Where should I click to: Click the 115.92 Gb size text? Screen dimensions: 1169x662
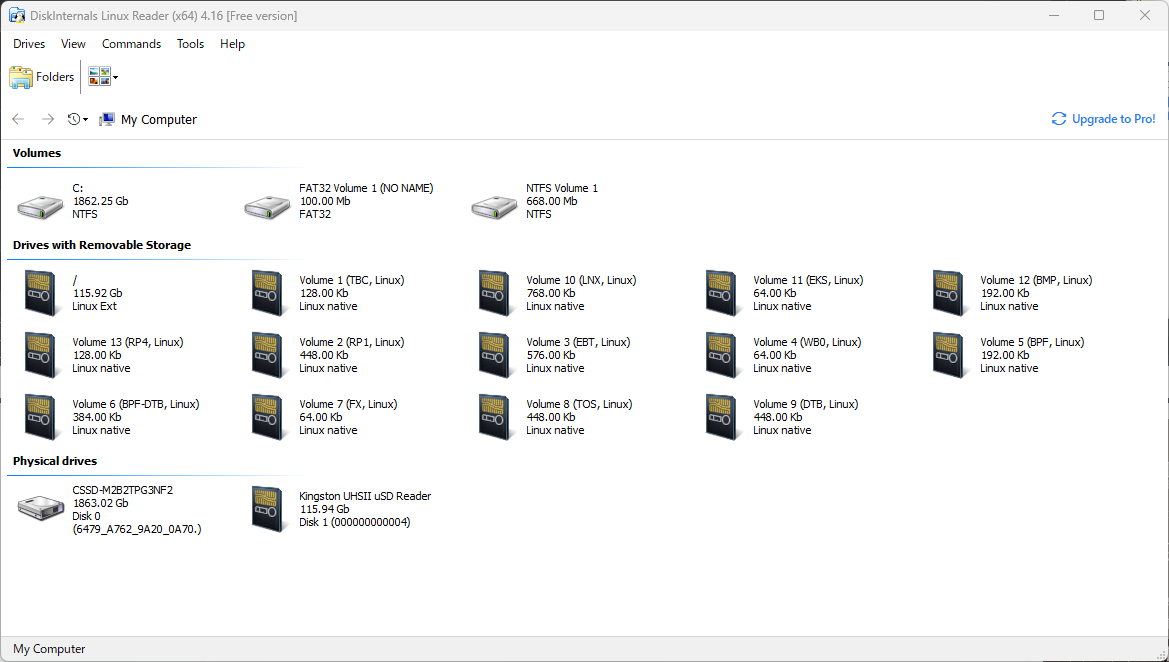click(x=98, y=293)
